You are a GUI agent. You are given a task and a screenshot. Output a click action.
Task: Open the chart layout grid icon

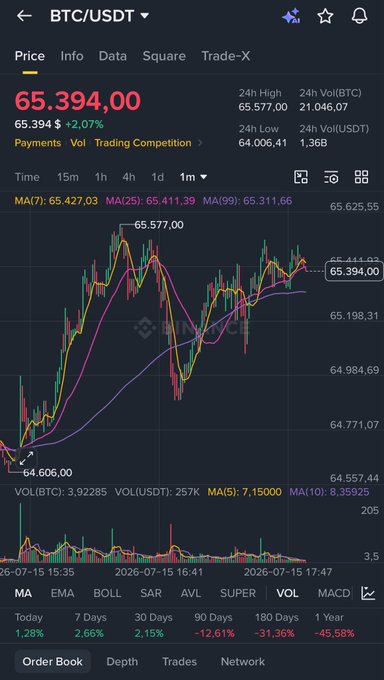361,177
